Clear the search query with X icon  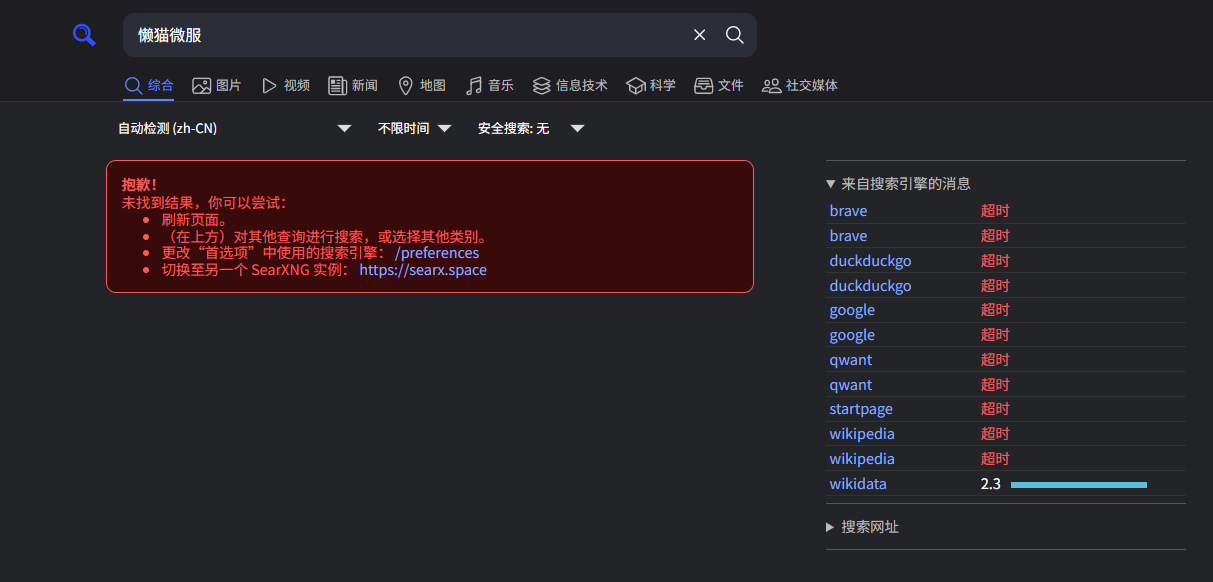pyautogui.click(x=700, y=35)
